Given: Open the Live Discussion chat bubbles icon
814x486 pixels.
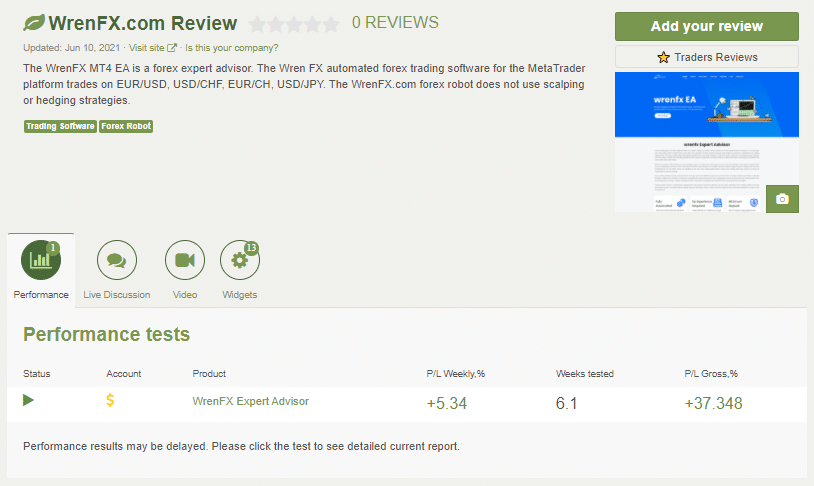Looking at the screenshot, I should (117, 260).
